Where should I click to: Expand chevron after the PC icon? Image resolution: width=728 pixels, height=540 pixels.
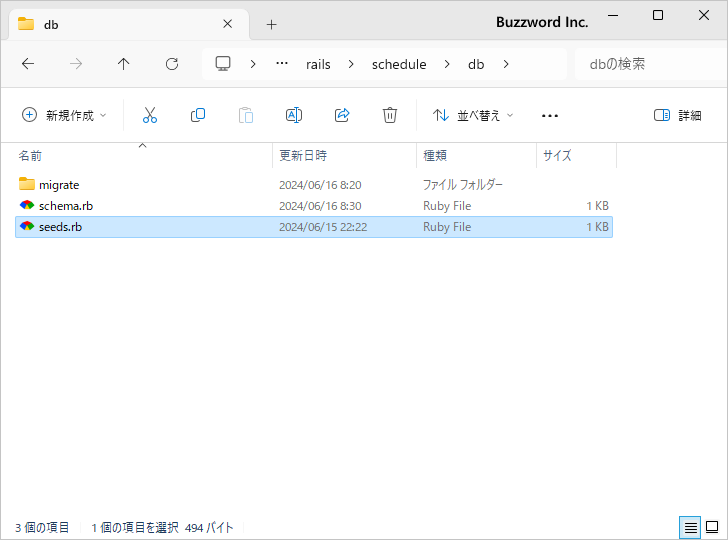253,64
